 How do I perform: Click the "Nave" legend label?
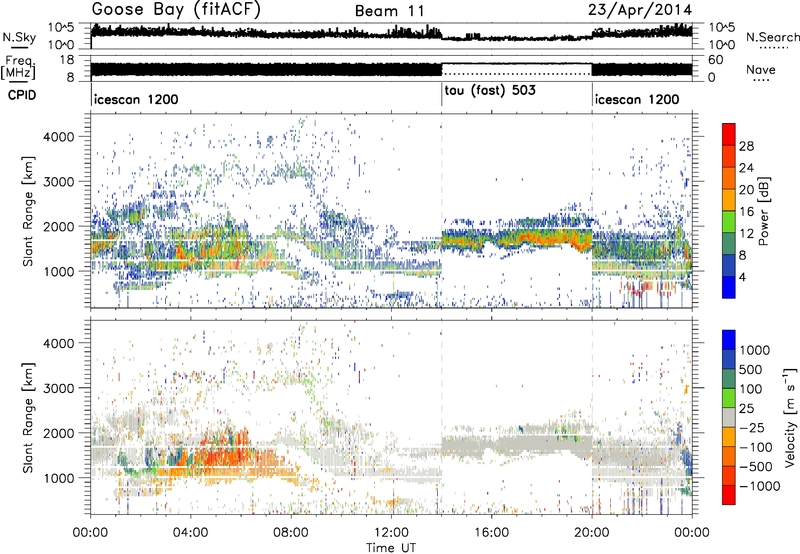pos(760,69)
